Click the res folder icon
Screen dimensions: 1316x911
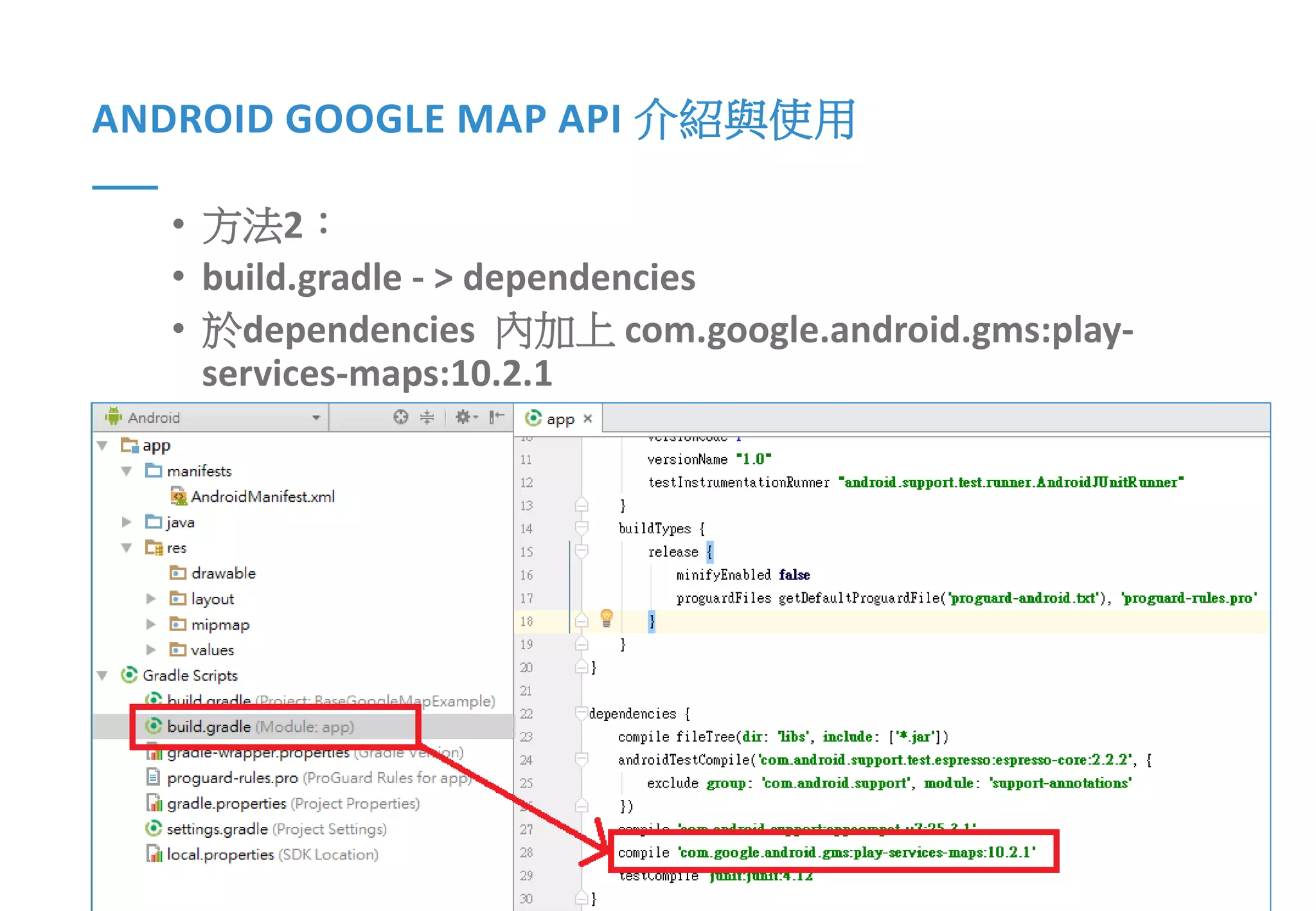pos(154,547)
